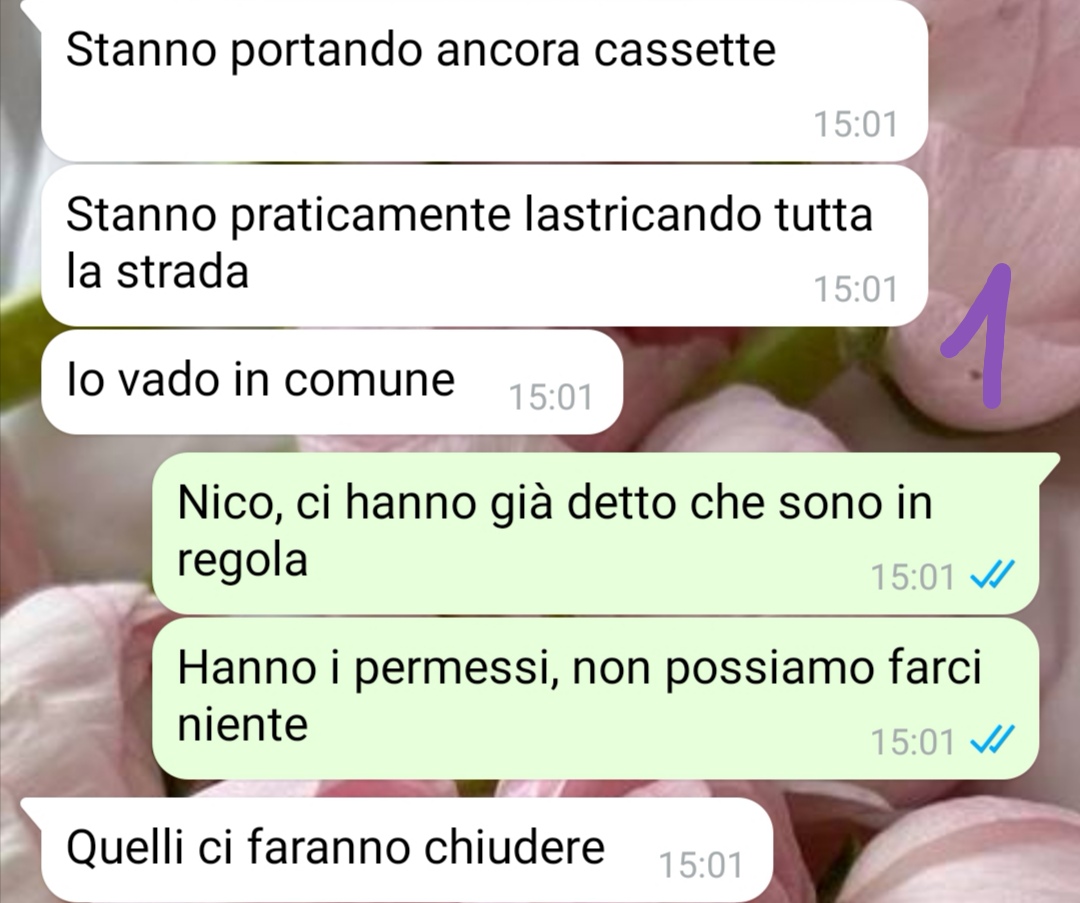Select sent message 'Nico, ci hanno già detto'
Screen dimensions: 1080x903
point(595,533)
